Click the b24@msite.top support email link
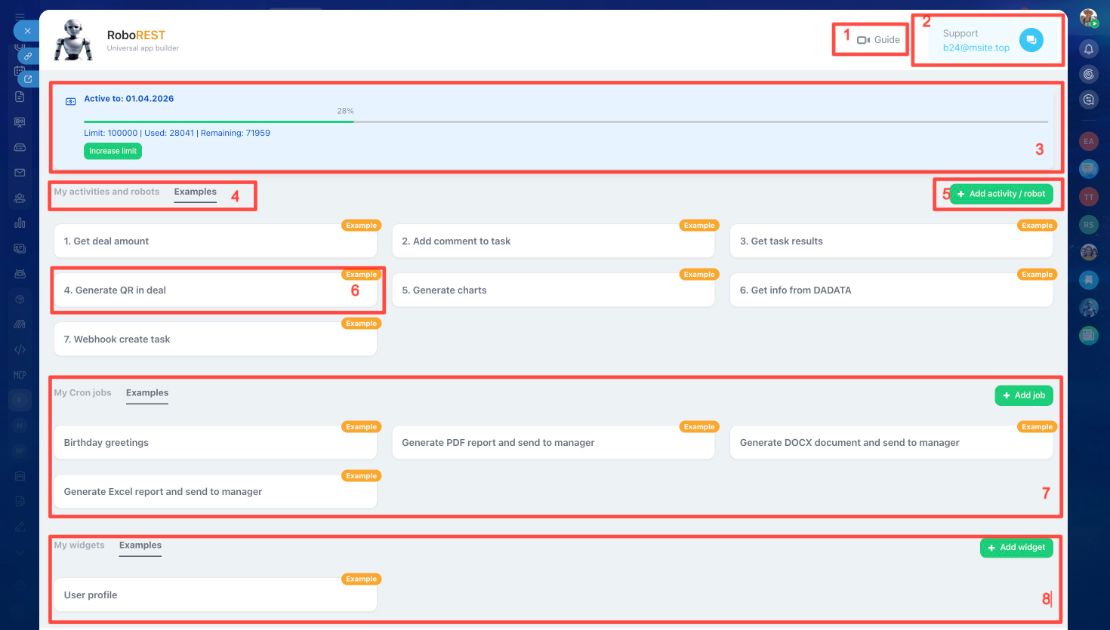Image resolution: width=1110 pixels, height=630 pixels. pyautogui.click(x=976, y=48)
